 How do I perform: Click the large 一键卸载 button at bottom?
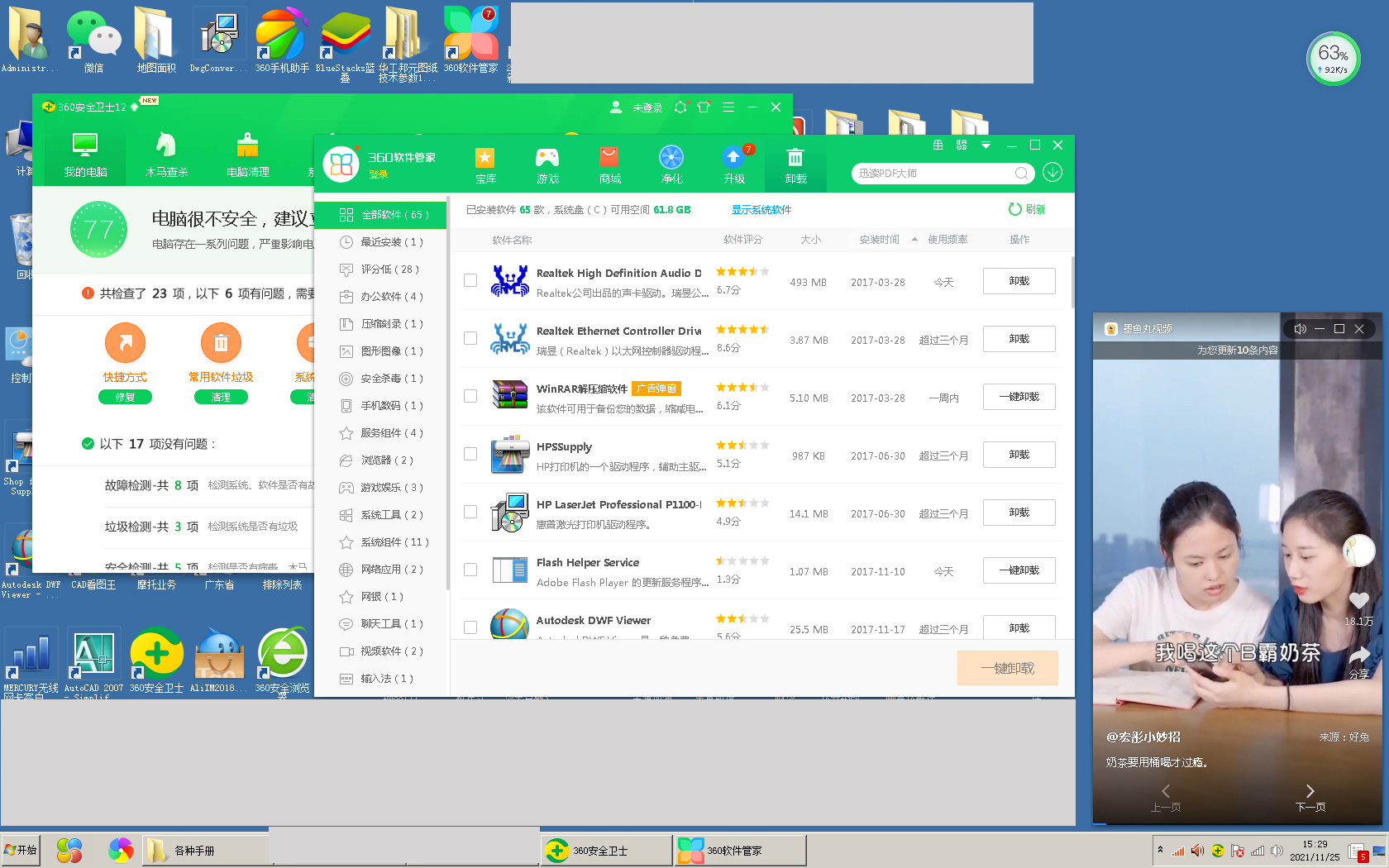1007,668
